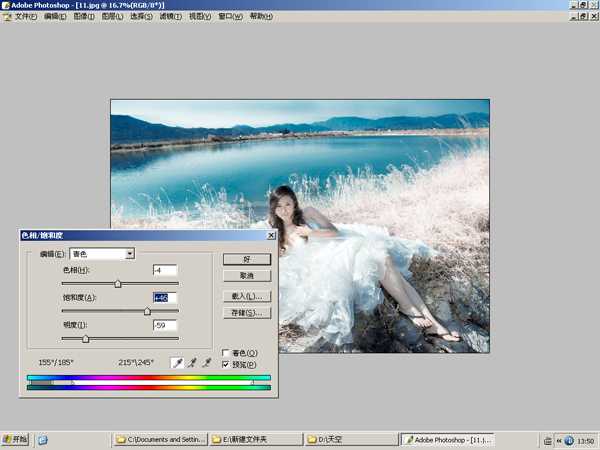Click the 明度 lightness slider handle
This screenshot has width=600, height=450.
[x=85, y=339]
